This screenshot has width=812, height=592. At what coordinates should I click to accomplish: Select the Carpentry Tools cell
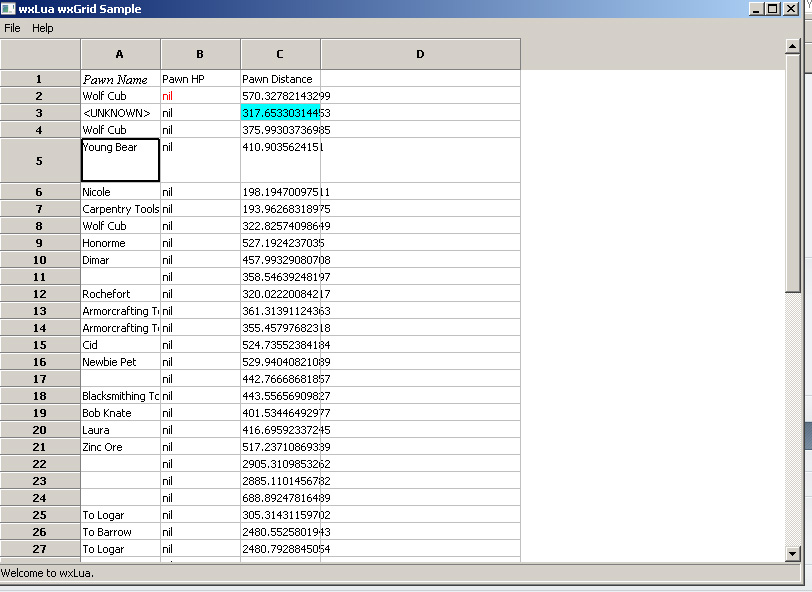[120, 209]
